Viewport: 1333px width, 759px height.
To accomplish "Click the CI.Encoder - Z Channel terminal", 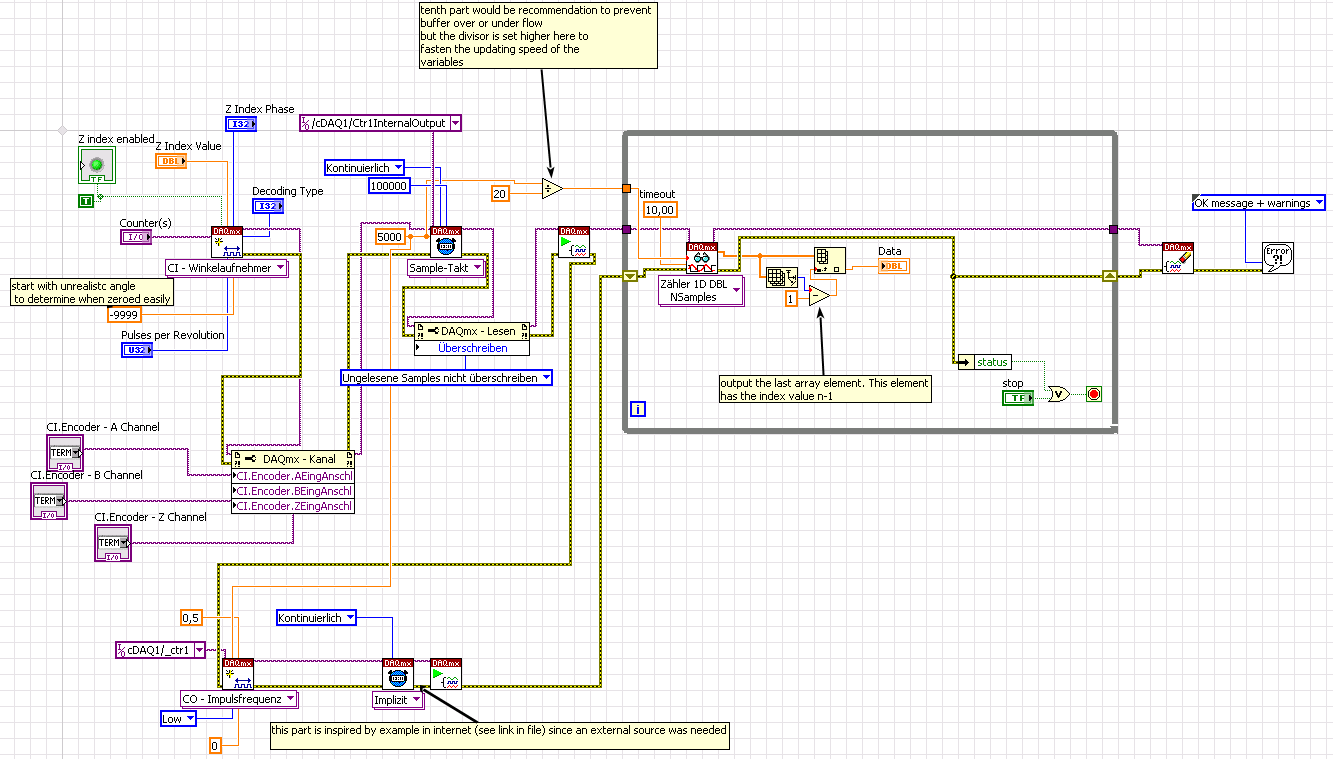I will pyautogui.click(x=113, y=543).
